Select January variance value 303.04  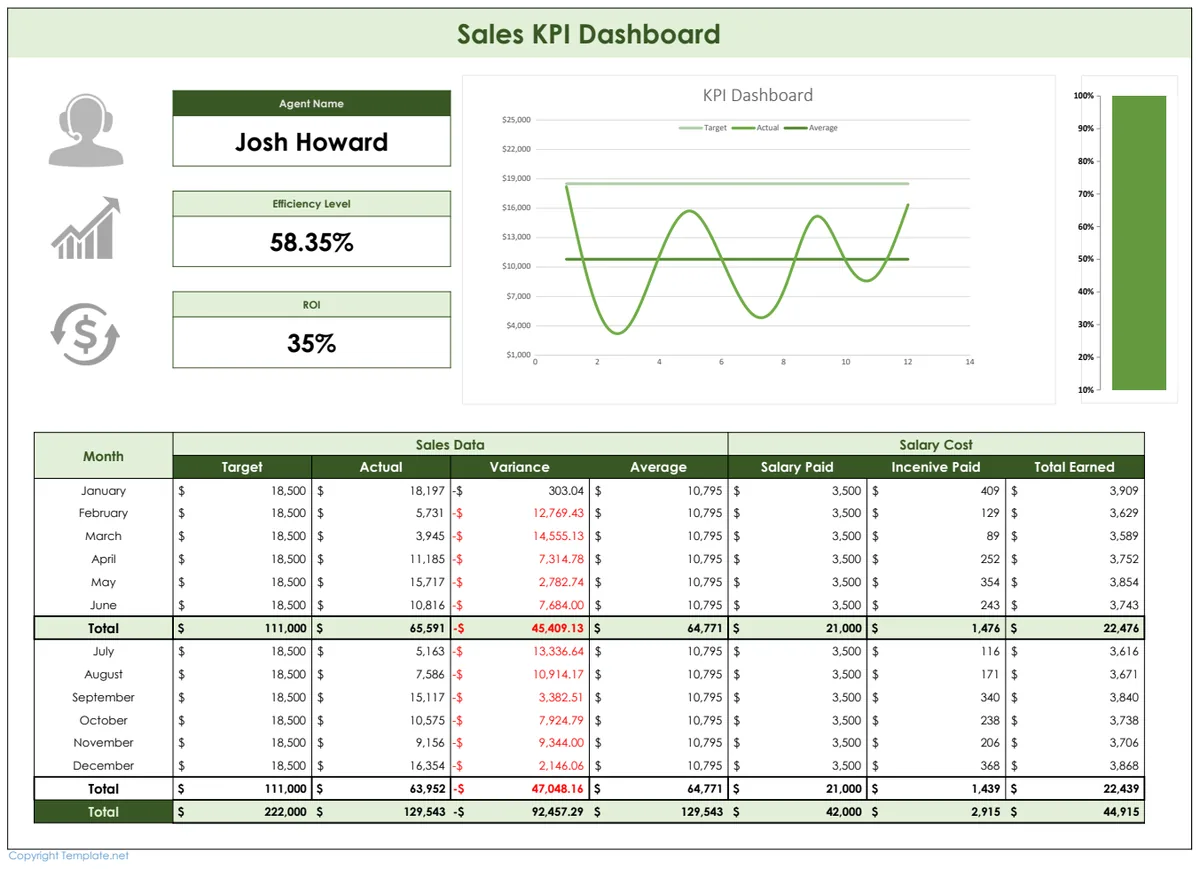pyautogui.click(x=566, y=491)
